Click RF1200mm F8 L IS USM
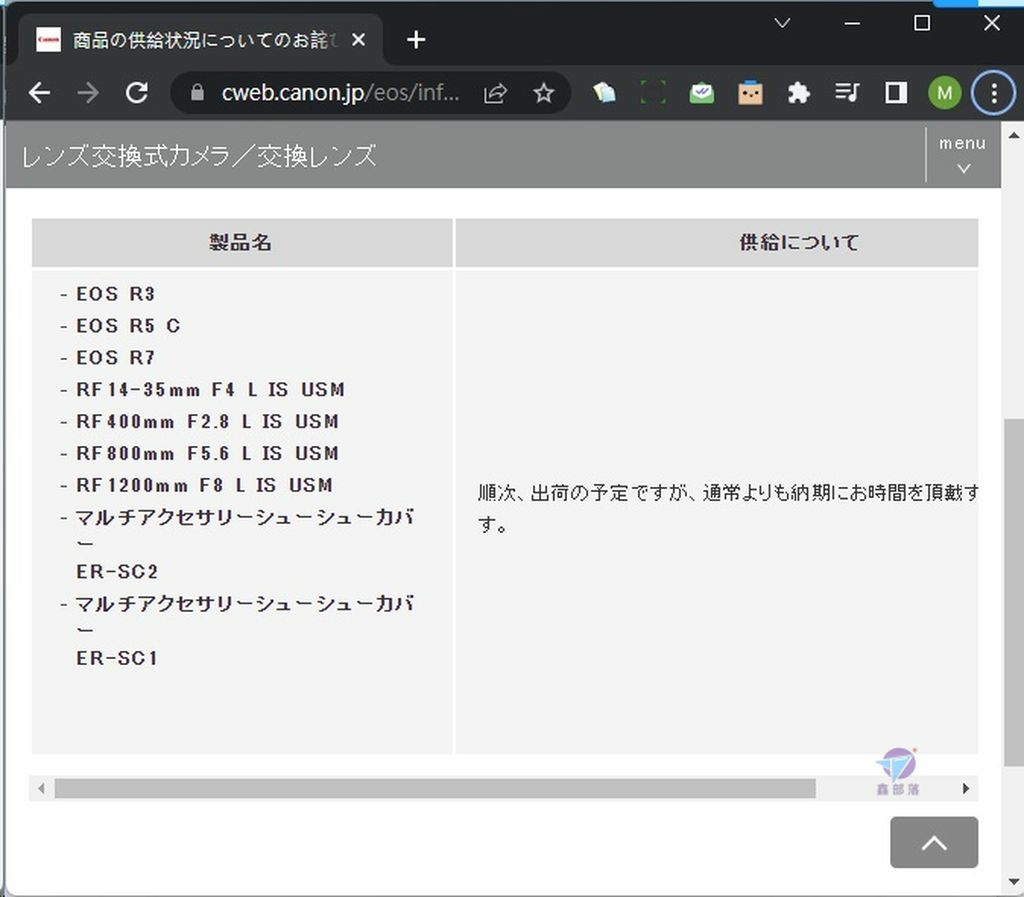 [204, 486]
